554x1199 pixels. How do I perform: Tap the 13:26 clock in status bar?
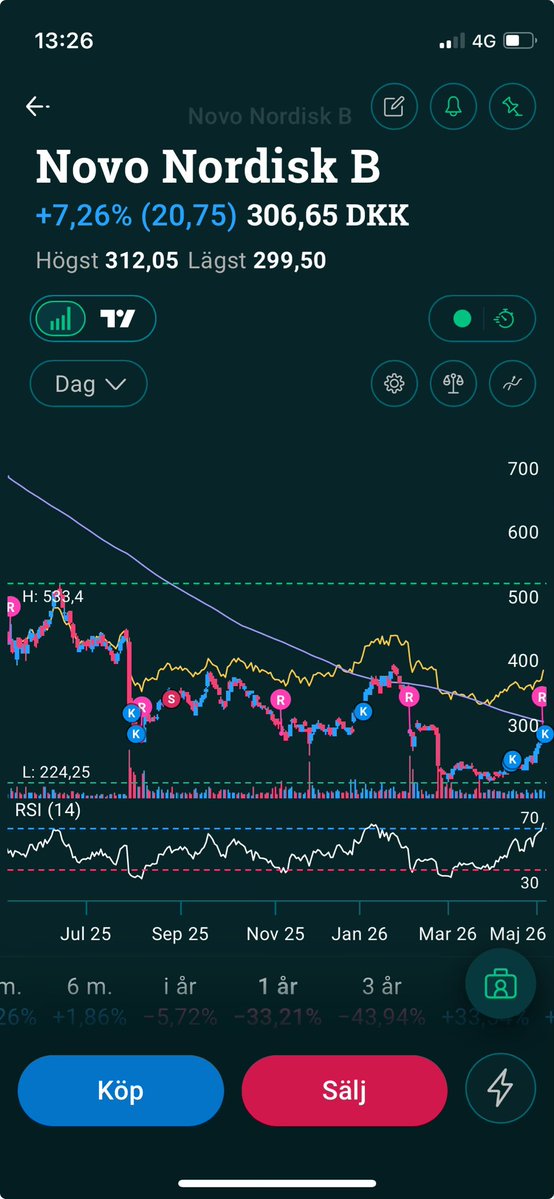click(64, 41)
